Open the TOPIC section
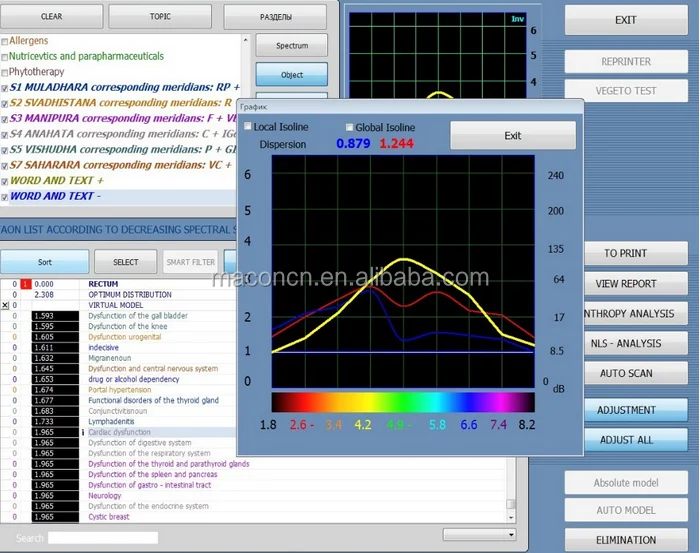The image size is (700, 553). (160, 17)
